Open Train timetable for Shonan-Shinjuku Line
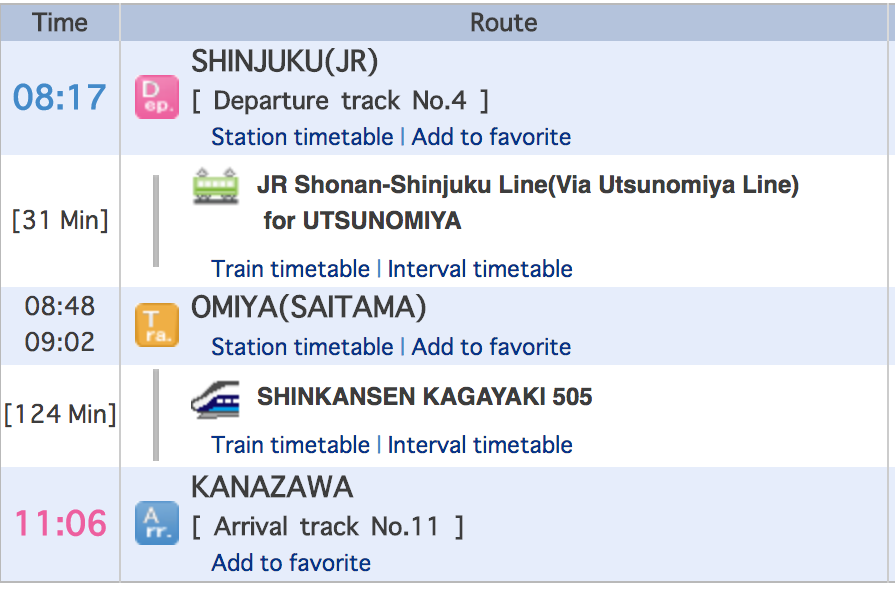This screenshot has height=591, width=895. 290,269
